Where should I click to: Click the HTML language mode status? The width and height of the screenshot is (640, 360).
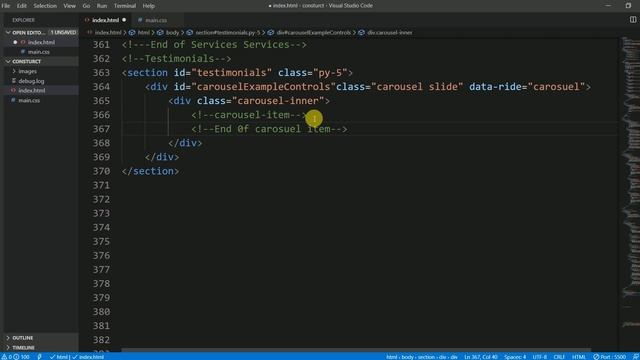[578, 357]
